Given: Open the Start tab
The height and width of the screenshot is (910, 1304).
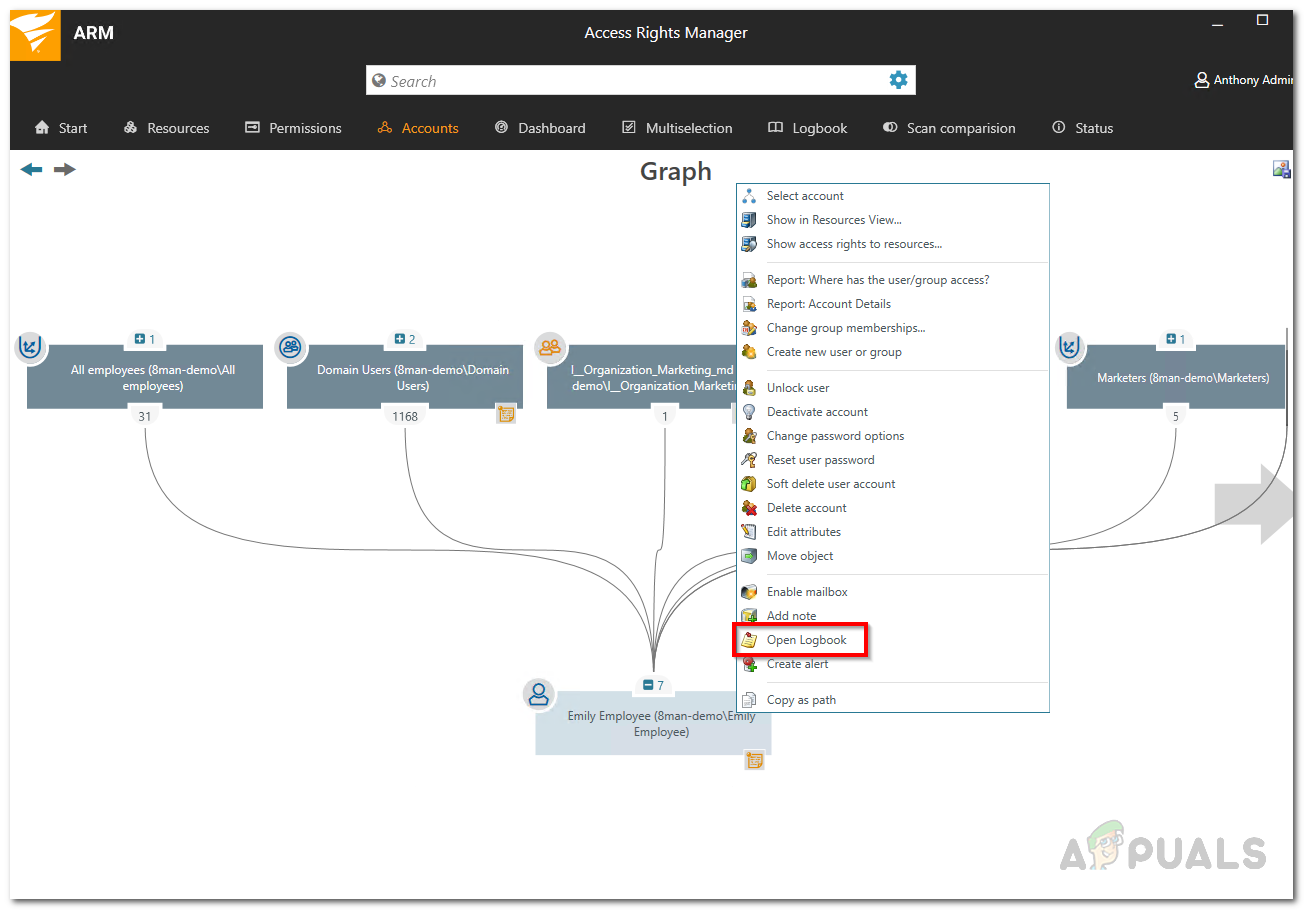Looking at the screenshot, I should [61, 128].
